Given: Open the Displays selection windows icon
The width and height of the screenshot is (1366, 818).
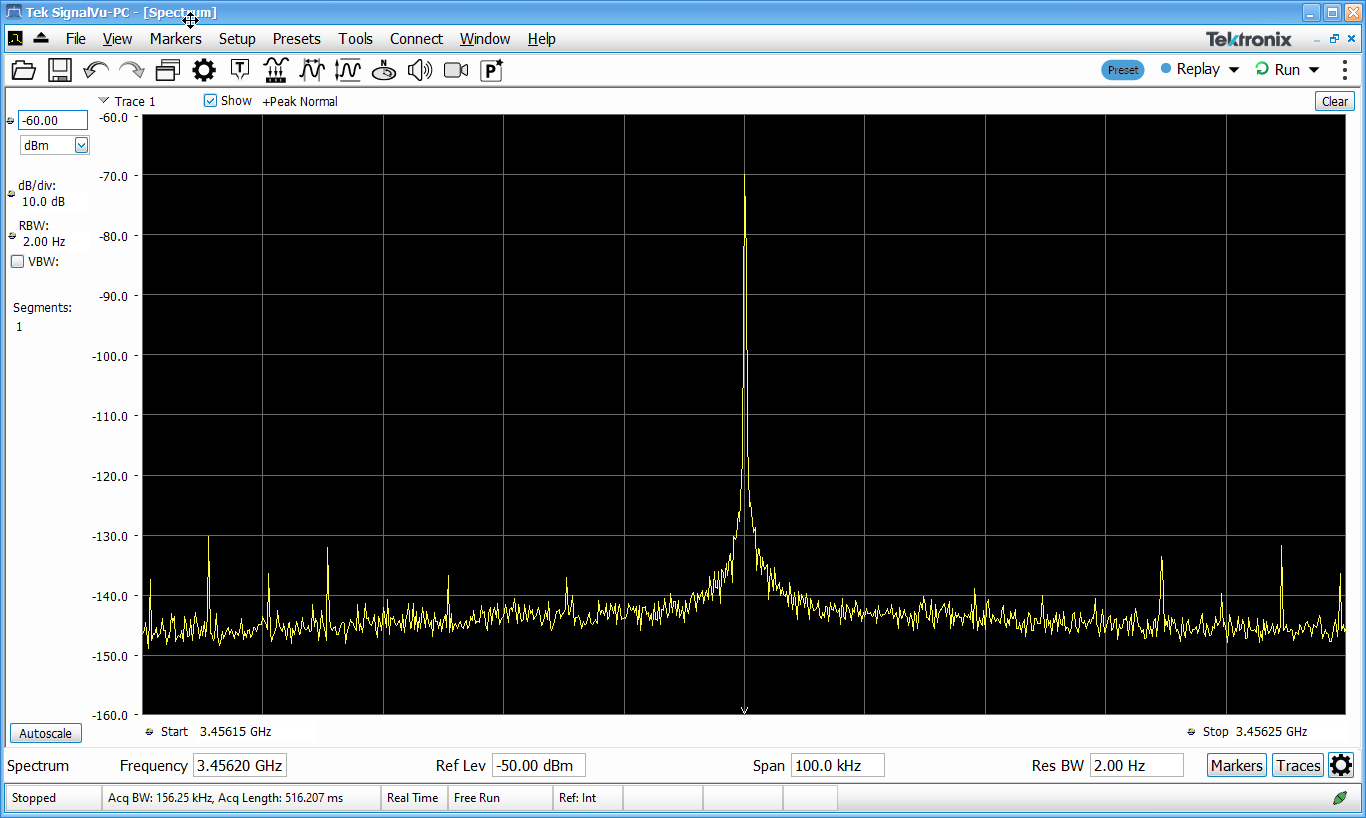Looking at the screenshot, I should [x=167, y=70].
